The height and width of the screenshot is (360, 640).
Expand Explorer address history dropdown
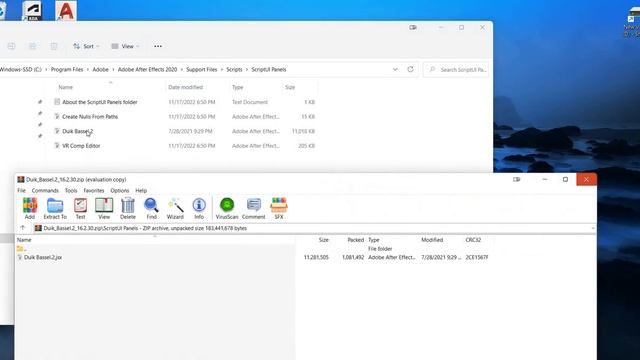(x=395, y=69)
